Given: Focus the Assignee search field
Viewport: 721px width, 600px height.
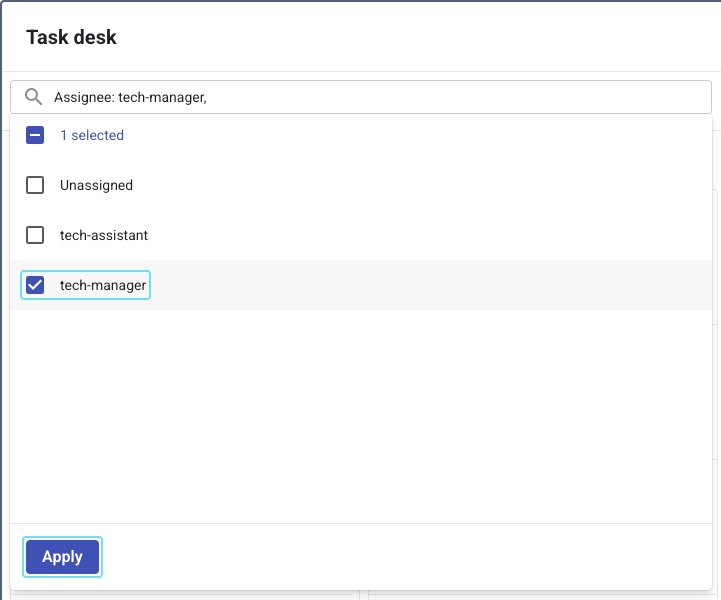Looking at the screenshot, I should click(450, 97).
